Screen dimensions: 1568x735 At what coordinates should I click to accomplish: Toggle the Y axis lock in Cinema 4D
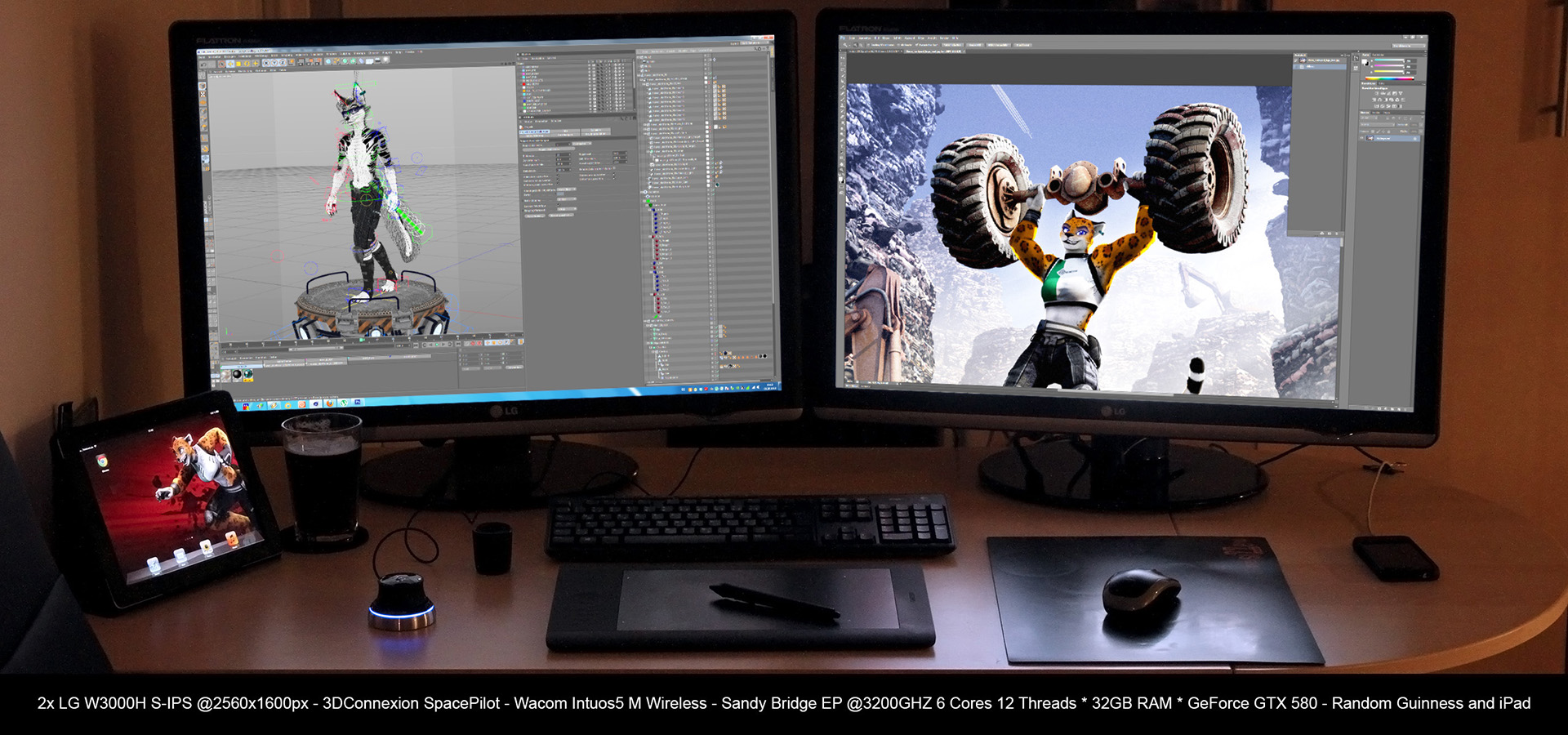click(274, 63)
